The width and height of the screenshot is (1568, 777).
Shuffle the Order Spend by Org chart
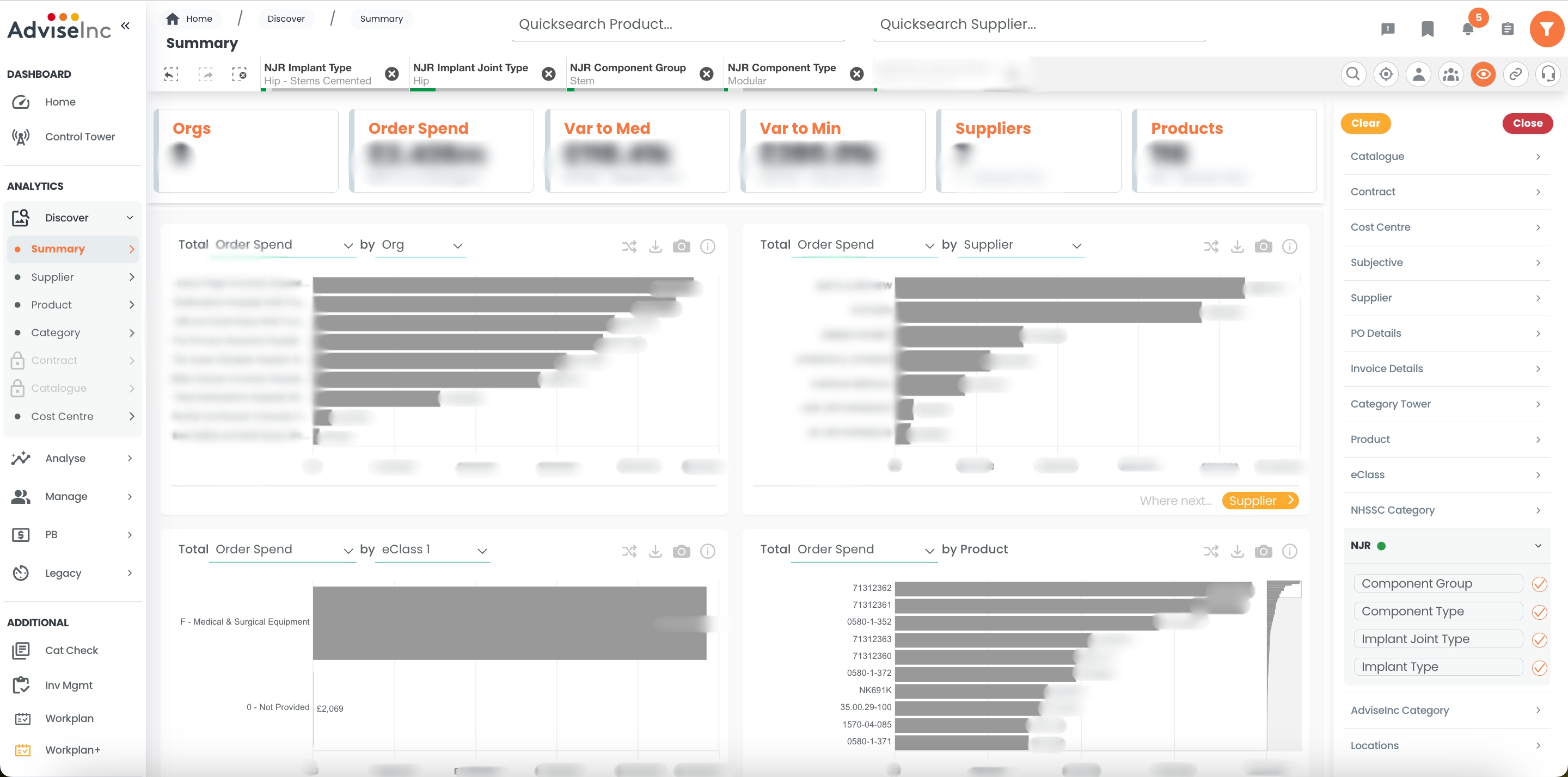pyautogui.click(x=629, y=246)
